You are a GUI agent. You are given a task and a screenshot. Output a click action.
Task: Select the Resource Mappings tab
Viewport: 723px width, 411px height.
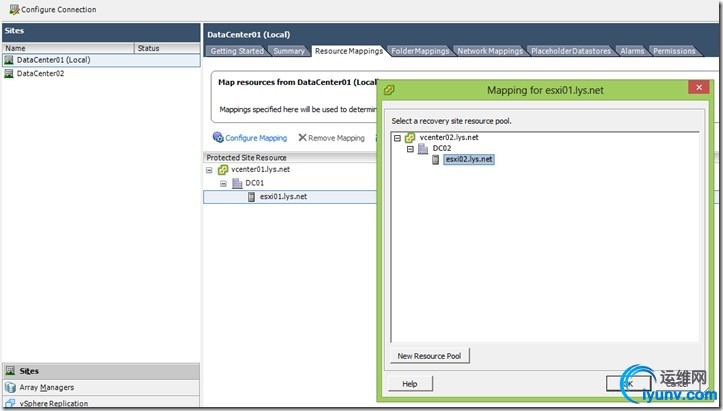pyautogui.click(x=349, y=51)
